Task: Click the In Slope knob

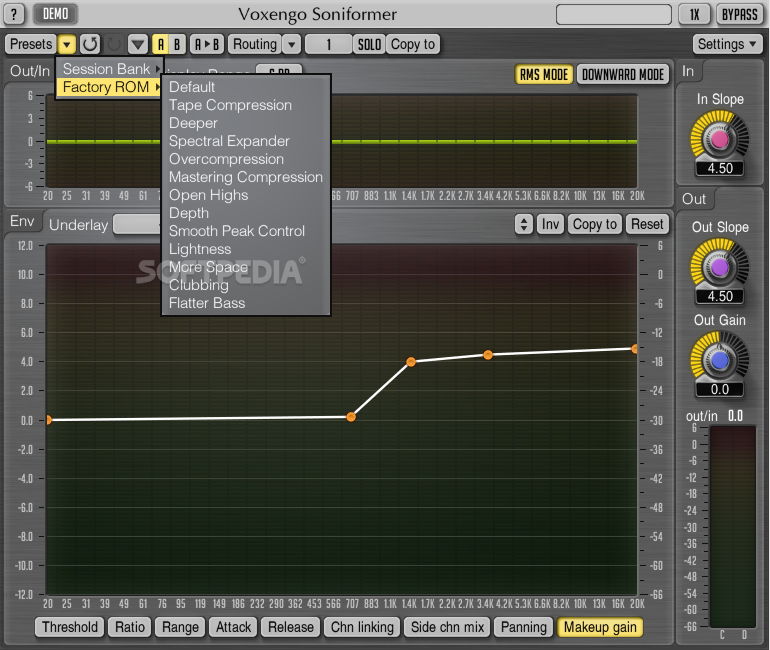Action: (720, 139)
